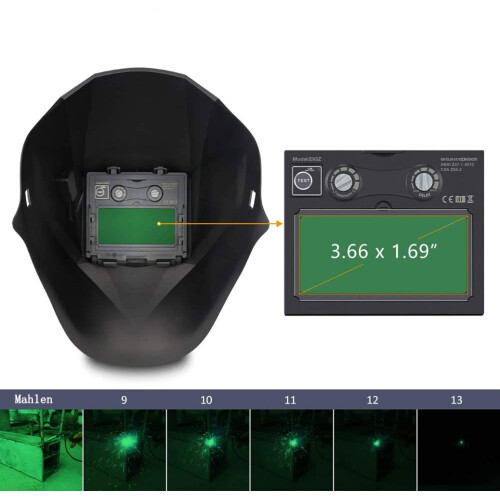Viewport: 500px width, 500px height.
Task: Click the DELAY knob on enlarged lens panel
Action: coord(424,182)
